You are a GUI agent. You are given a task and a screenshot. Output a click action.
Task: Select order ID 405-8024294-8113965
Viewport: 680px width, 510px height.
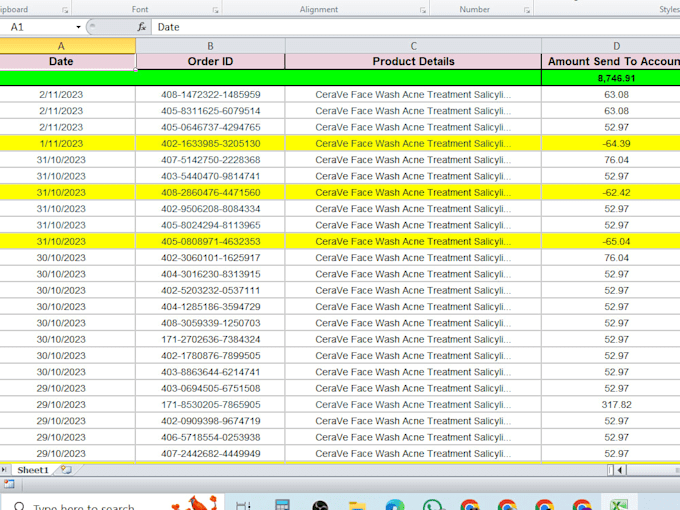click(x=210, y=225)
